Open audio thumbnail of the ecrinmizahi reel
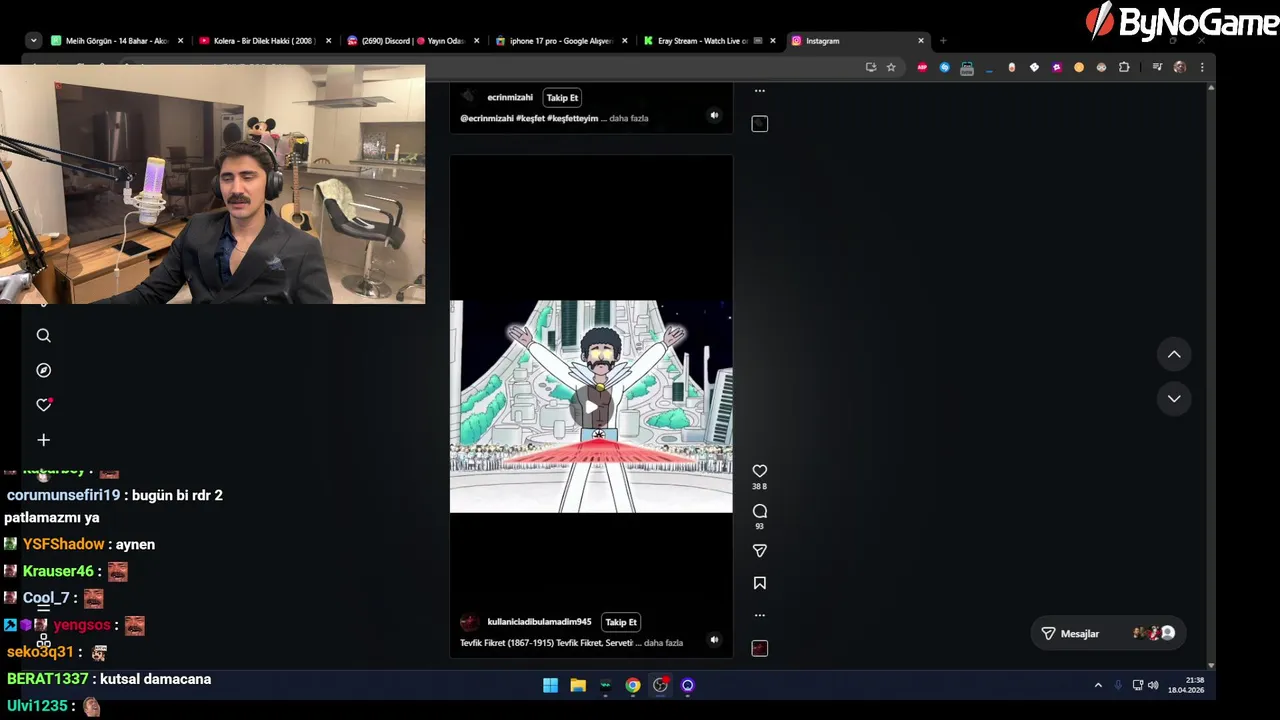This screenshot has width=1280, height=720. [x=759, y=124]
